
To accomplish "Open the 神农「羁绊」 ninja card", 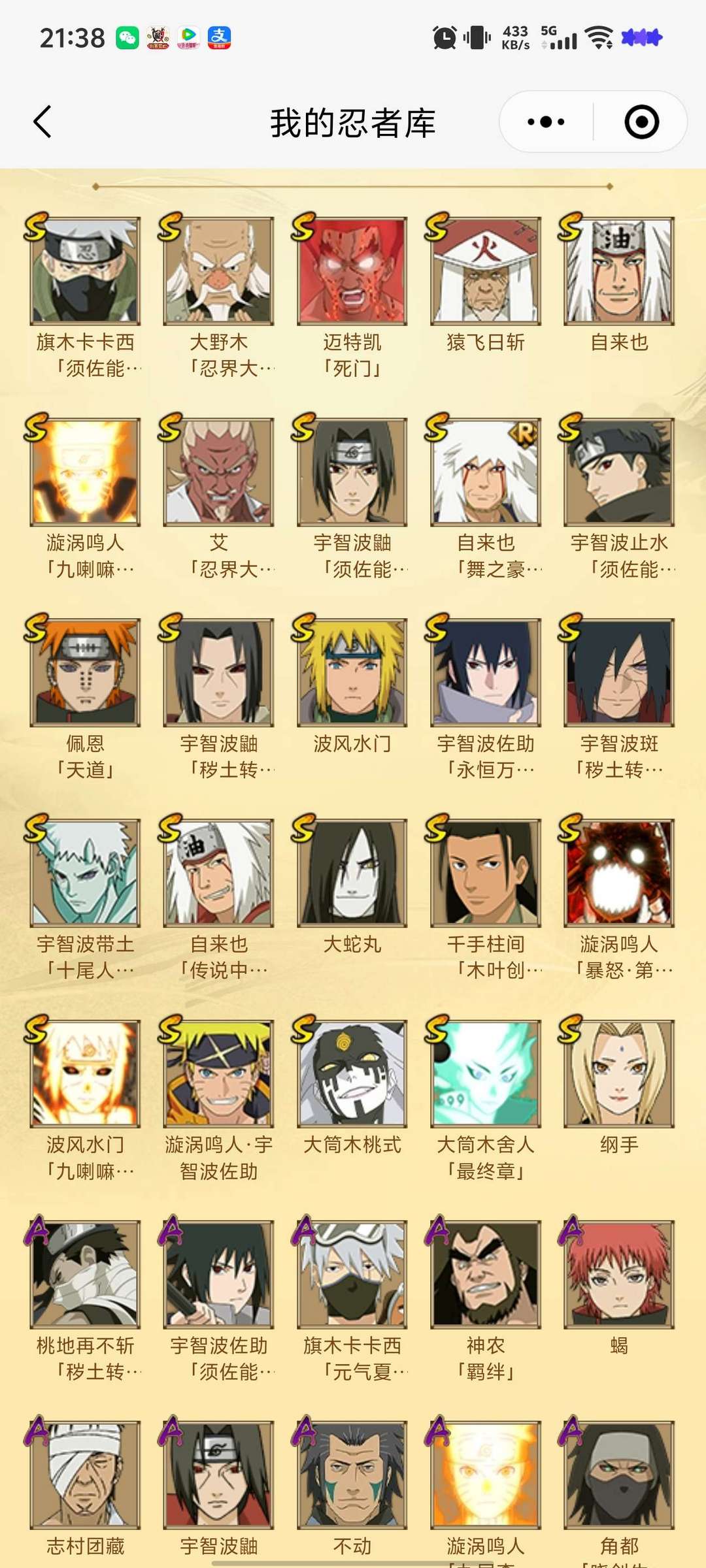I will (486, 1275).
